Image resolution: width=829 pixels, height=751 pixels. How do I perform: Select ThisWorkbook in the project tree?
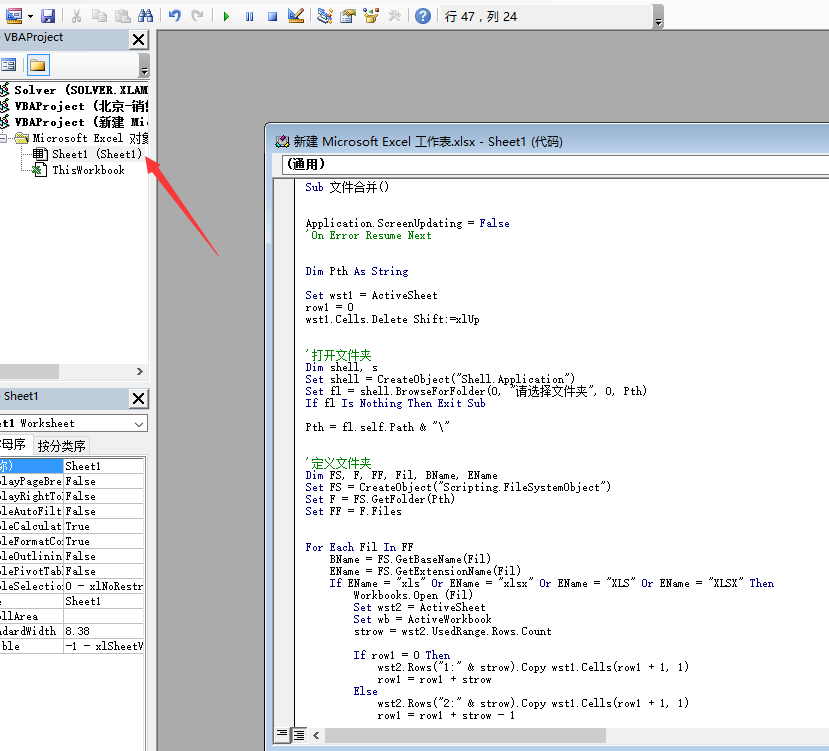click(x=88, y=170)
